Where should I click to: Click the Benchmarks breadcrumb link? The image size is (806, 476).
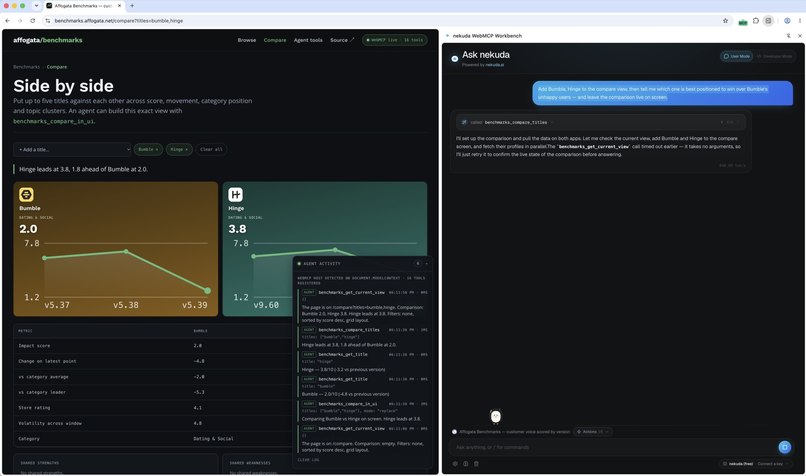tap(26, 67)
